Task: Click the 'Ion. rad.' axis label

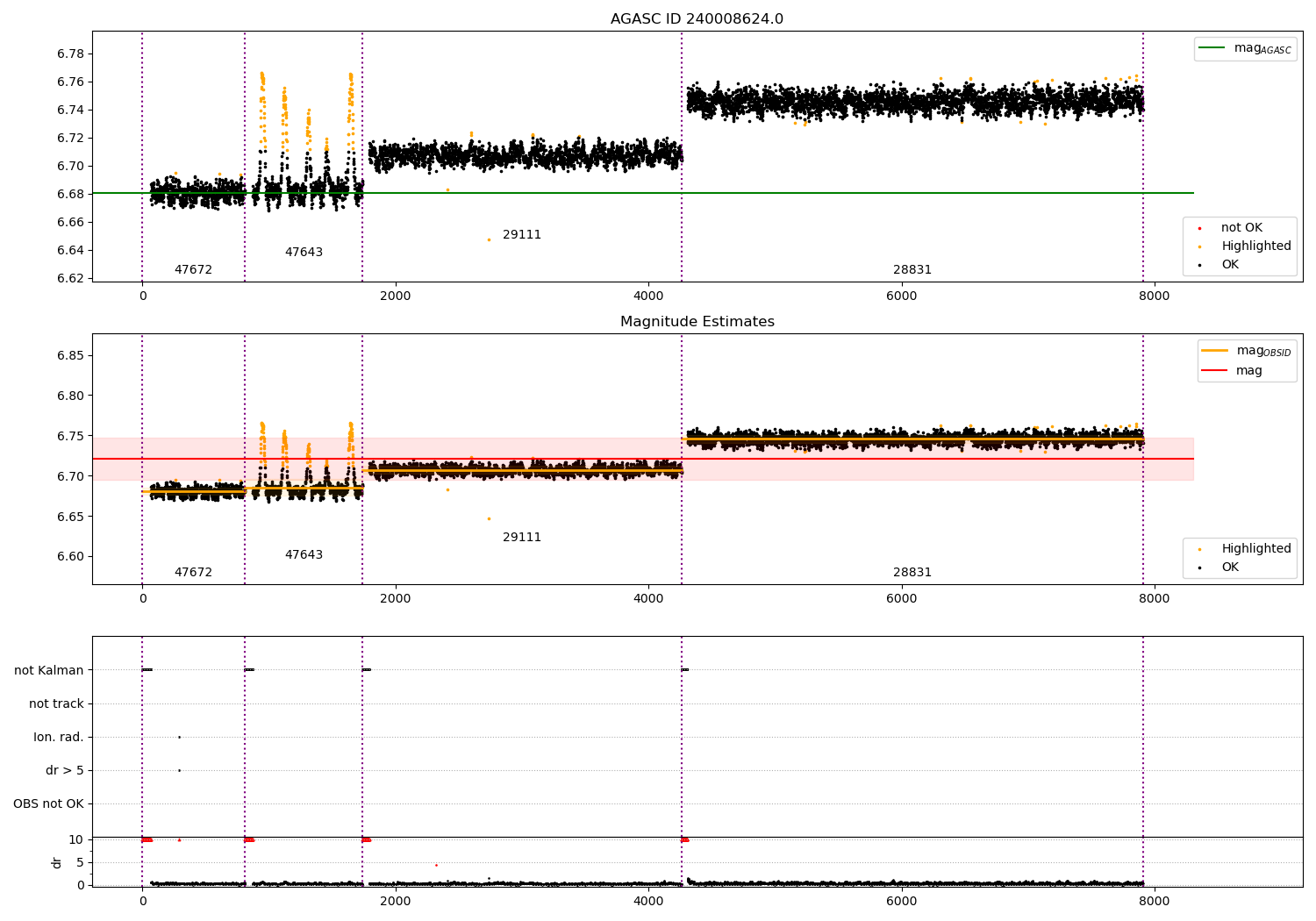Action: tap(59, 738)
